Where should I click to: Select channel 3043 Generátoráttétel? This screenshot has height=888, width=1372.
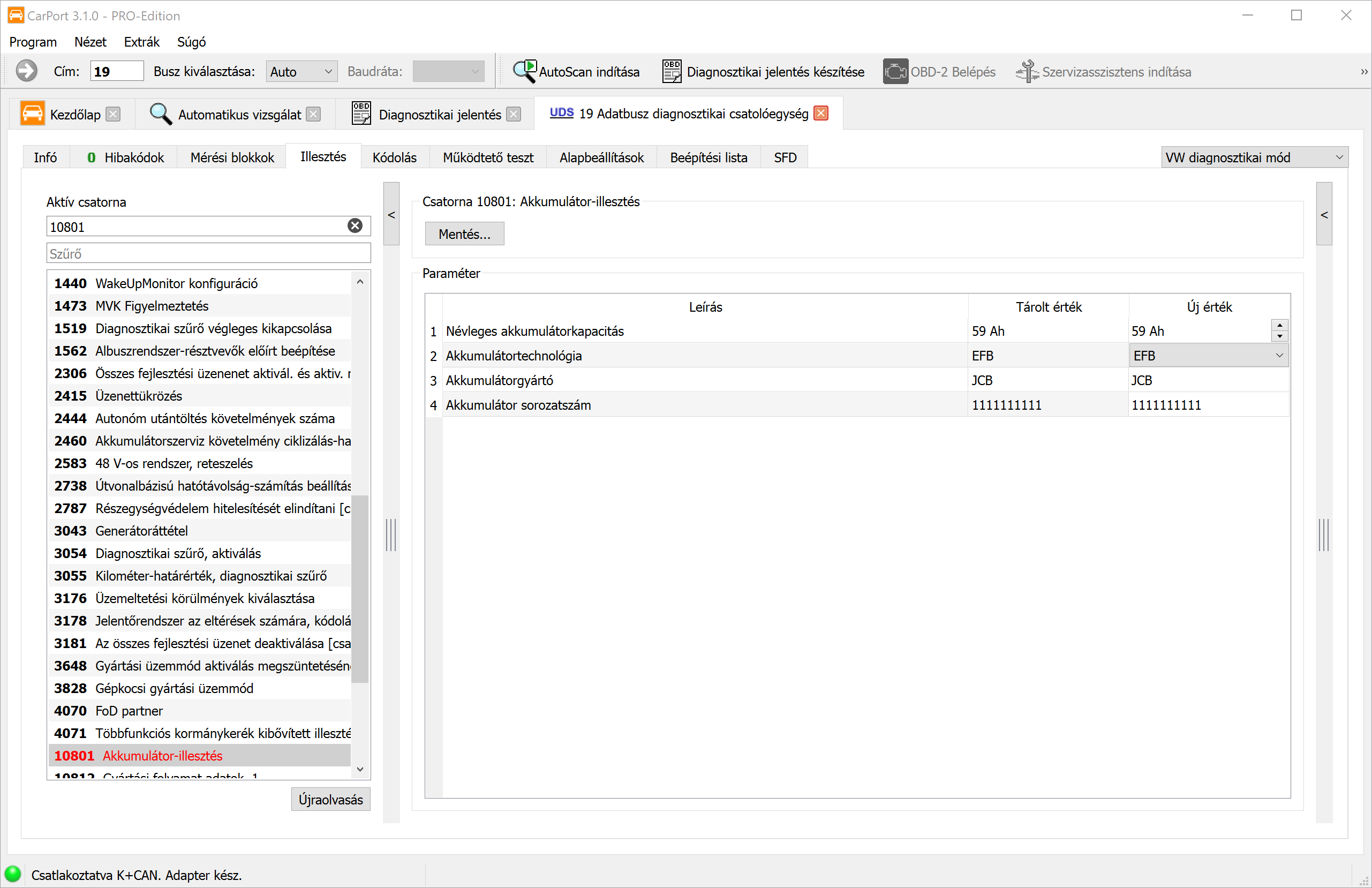(x=141, y=530)
